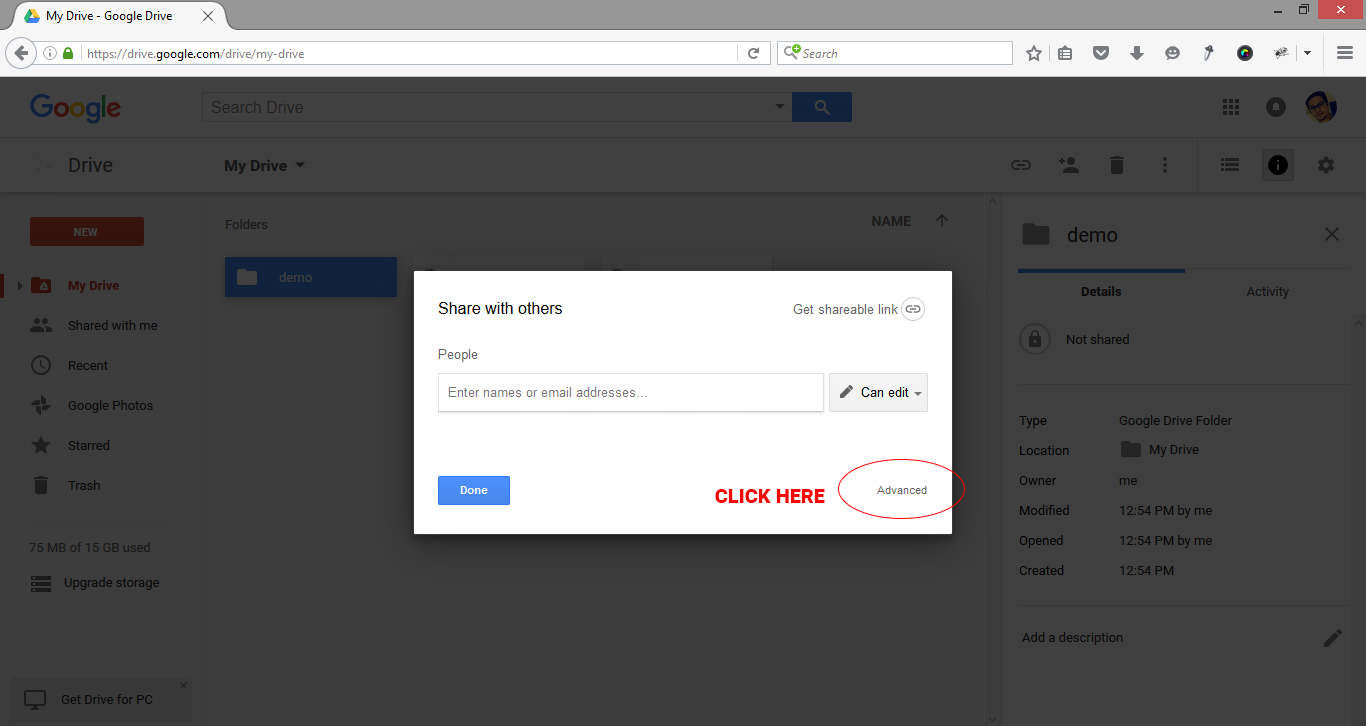
Task: Check notifications via the bell icon
Action: (x=1275, y=106)
